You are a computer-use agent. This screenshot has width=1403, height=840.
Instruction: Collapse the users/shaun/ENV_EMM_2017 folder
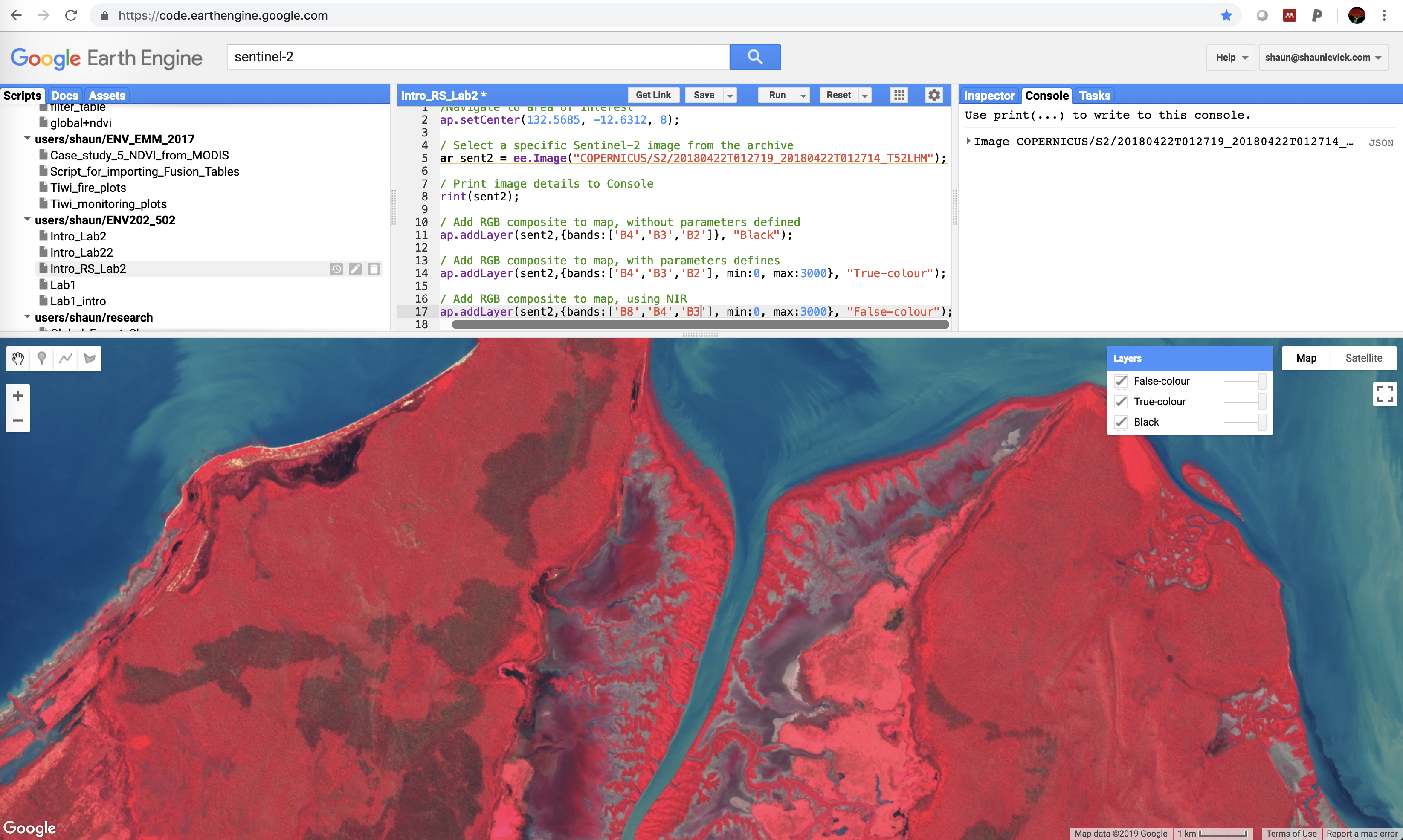point(26,139)
